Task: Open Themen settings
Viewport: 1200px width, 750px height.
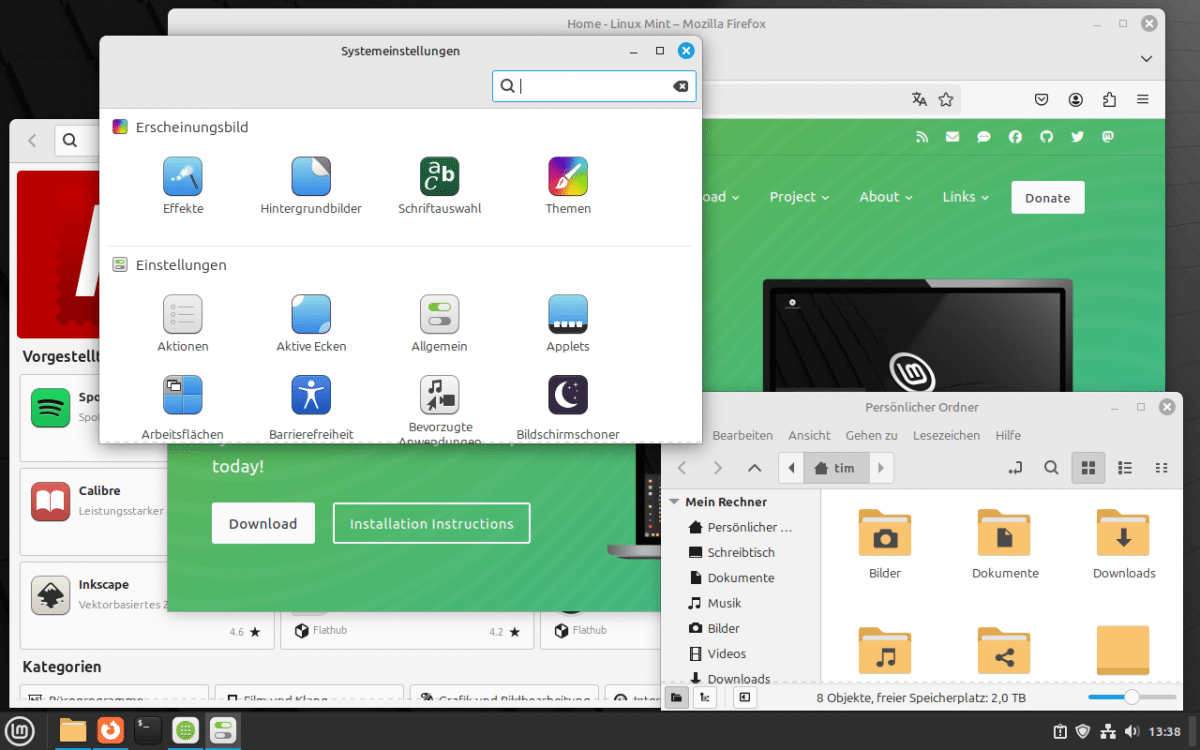Action: coord(568,186)
